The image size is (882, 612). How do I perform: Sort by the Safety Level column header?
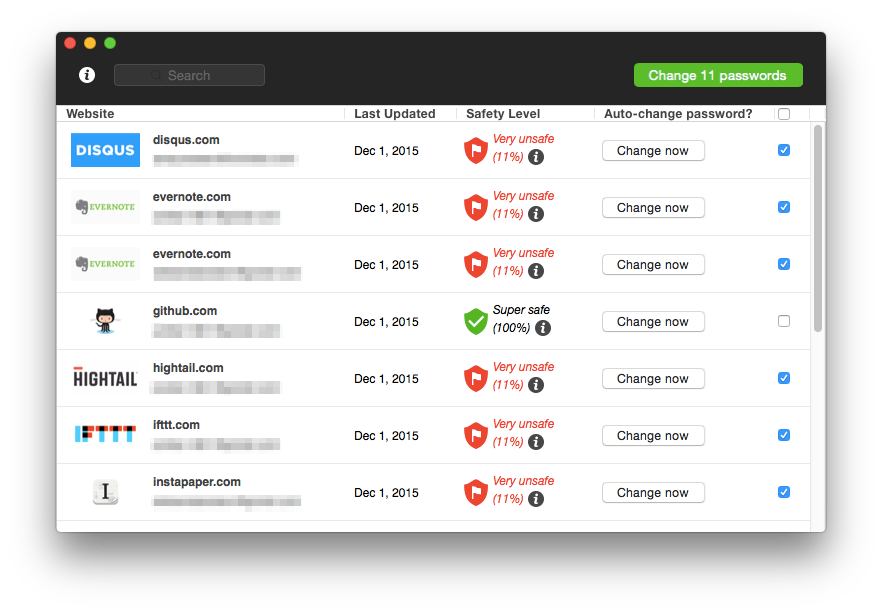503,114
